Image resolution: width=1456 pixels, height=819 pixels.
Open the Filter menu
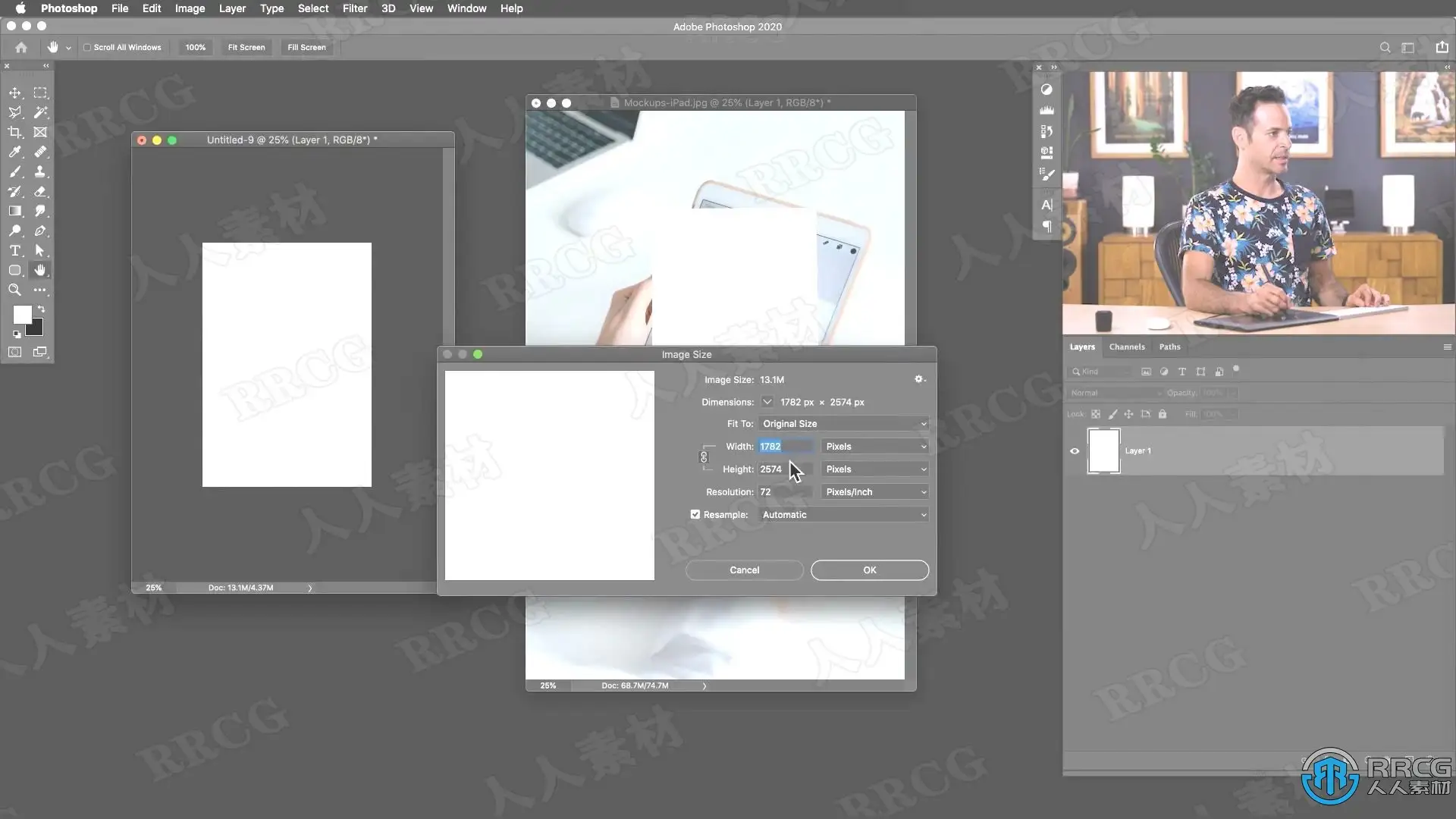coord(354,8)
